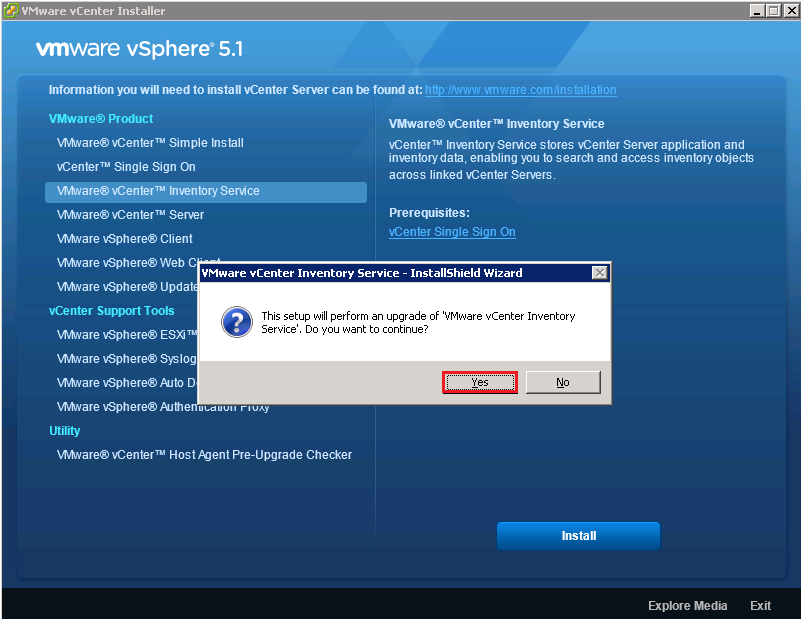Viewport: 801px width, 619px height.
Task: Select vCenter Single Sign On in product list
Action: click(x=126, y=167)
